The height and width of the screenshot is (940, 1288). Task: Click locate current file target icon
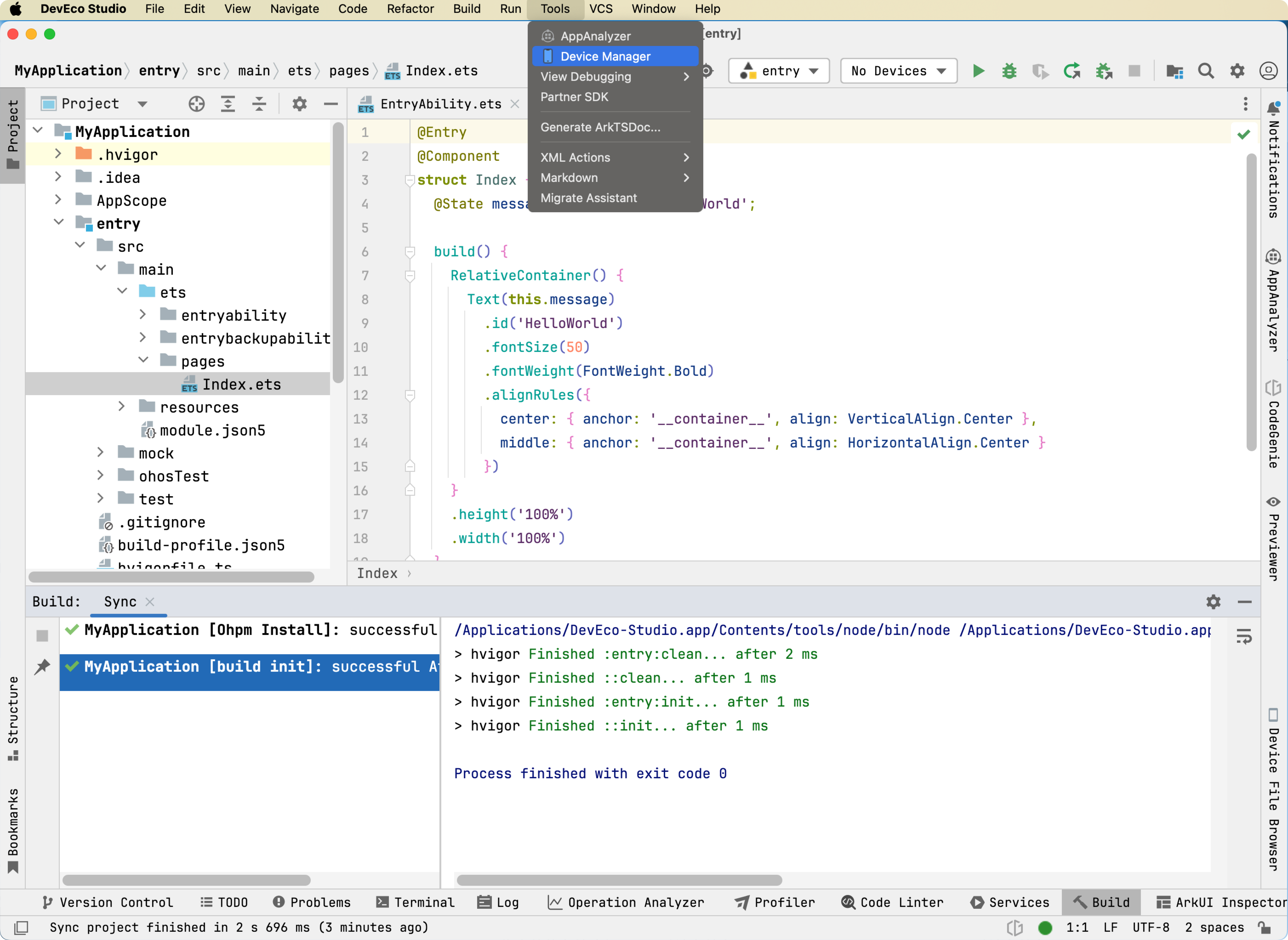click(x=196, y=103)
